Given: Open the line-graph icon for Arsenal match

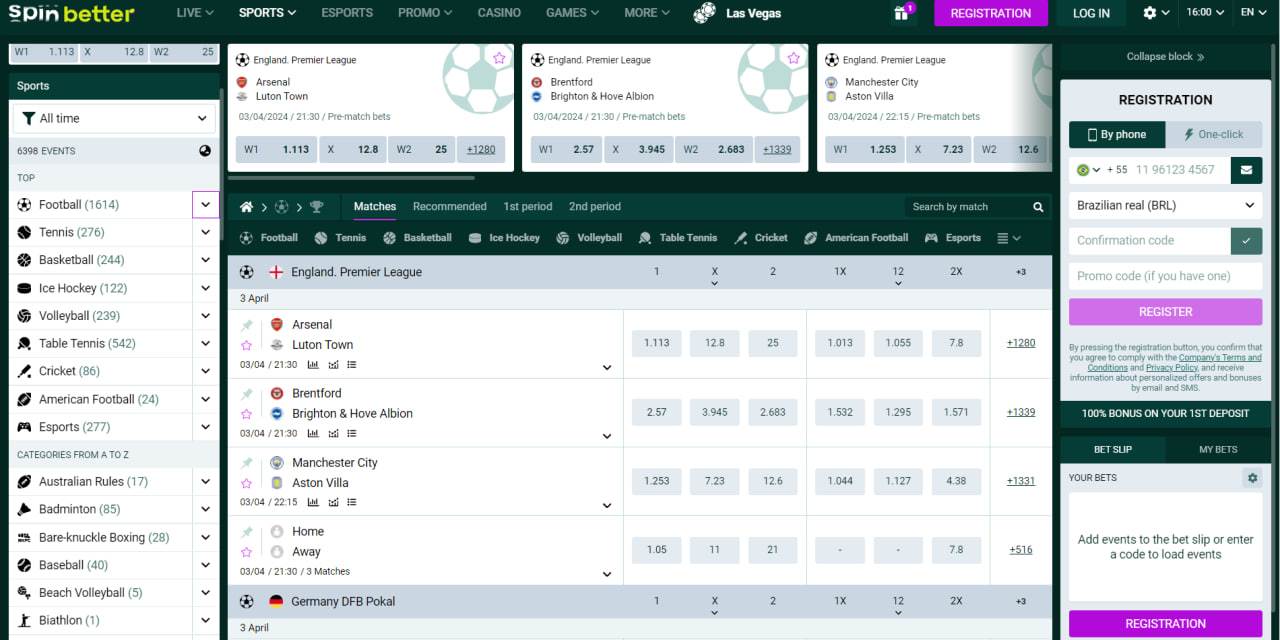Looking at the screenshot, I should (333, 365).
